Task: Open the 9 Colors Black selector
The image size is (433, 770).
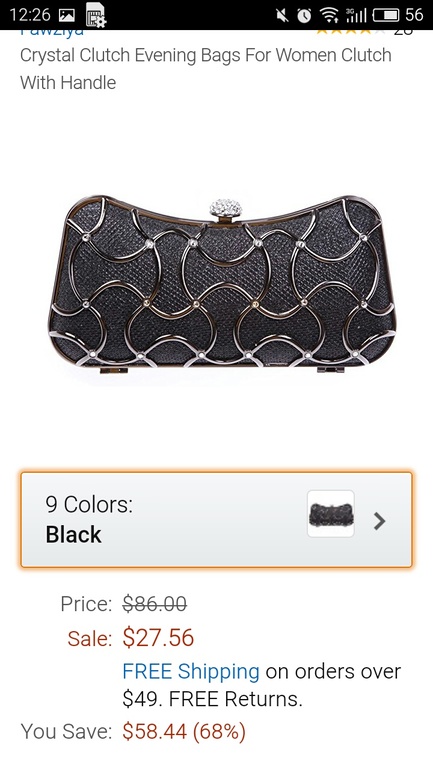Action: pos(216,520)
